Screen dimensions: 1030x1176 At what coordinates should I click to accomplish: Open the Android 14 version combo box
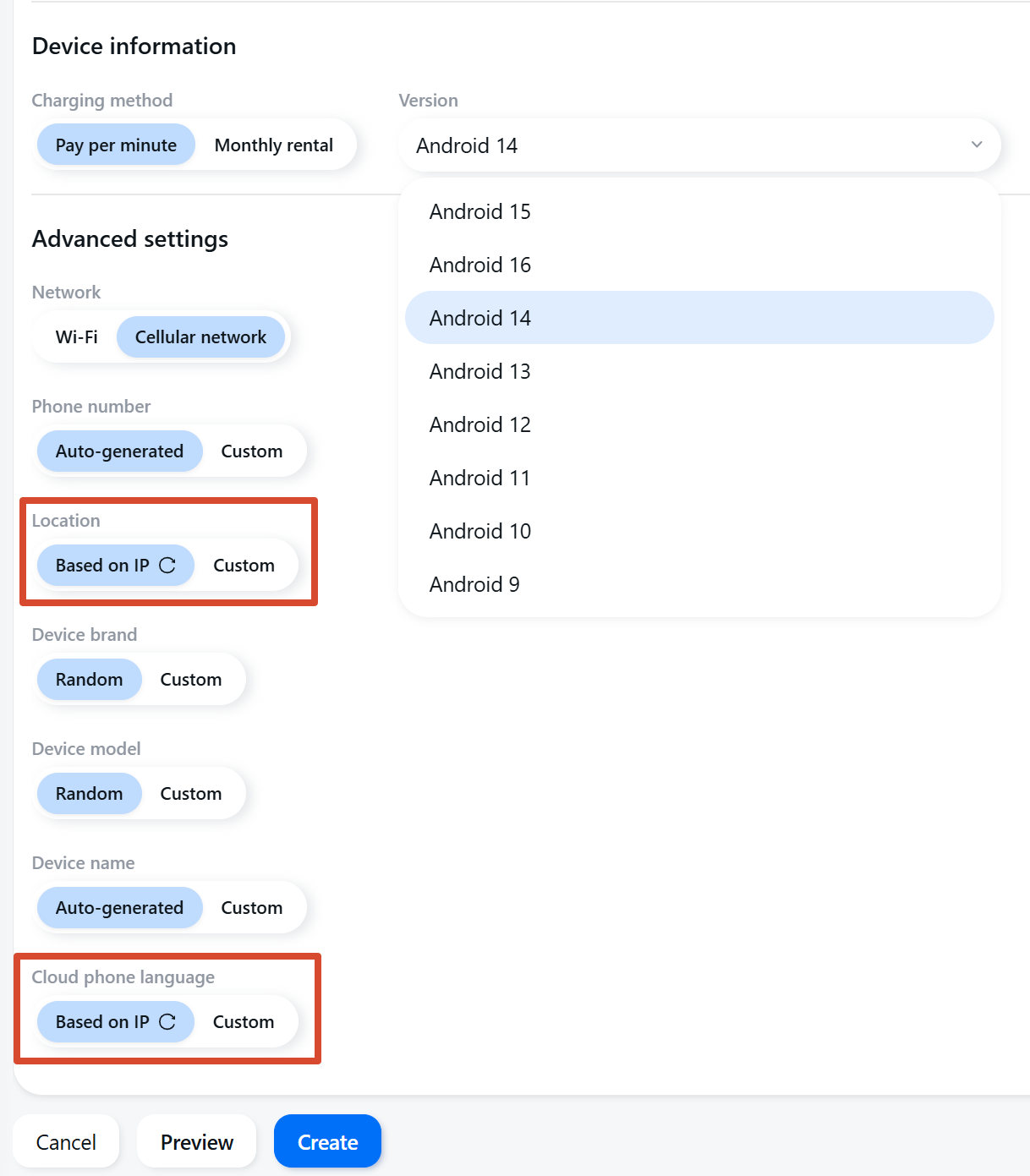(x=699, y=145)
